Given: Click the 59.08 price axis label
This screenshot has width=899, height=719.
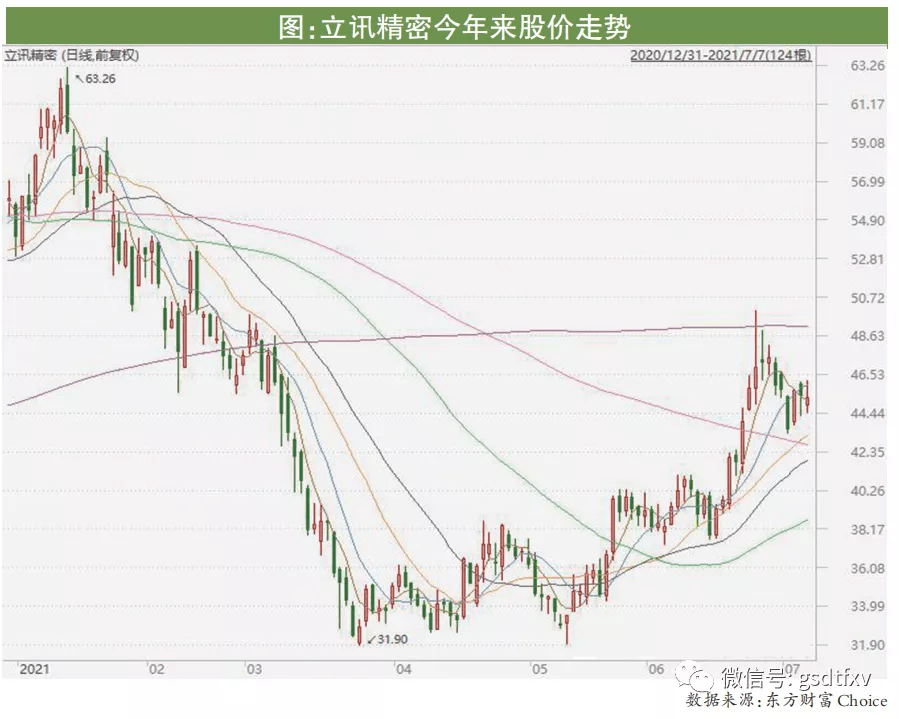Looking at the screenshot, I should [867, 143].
